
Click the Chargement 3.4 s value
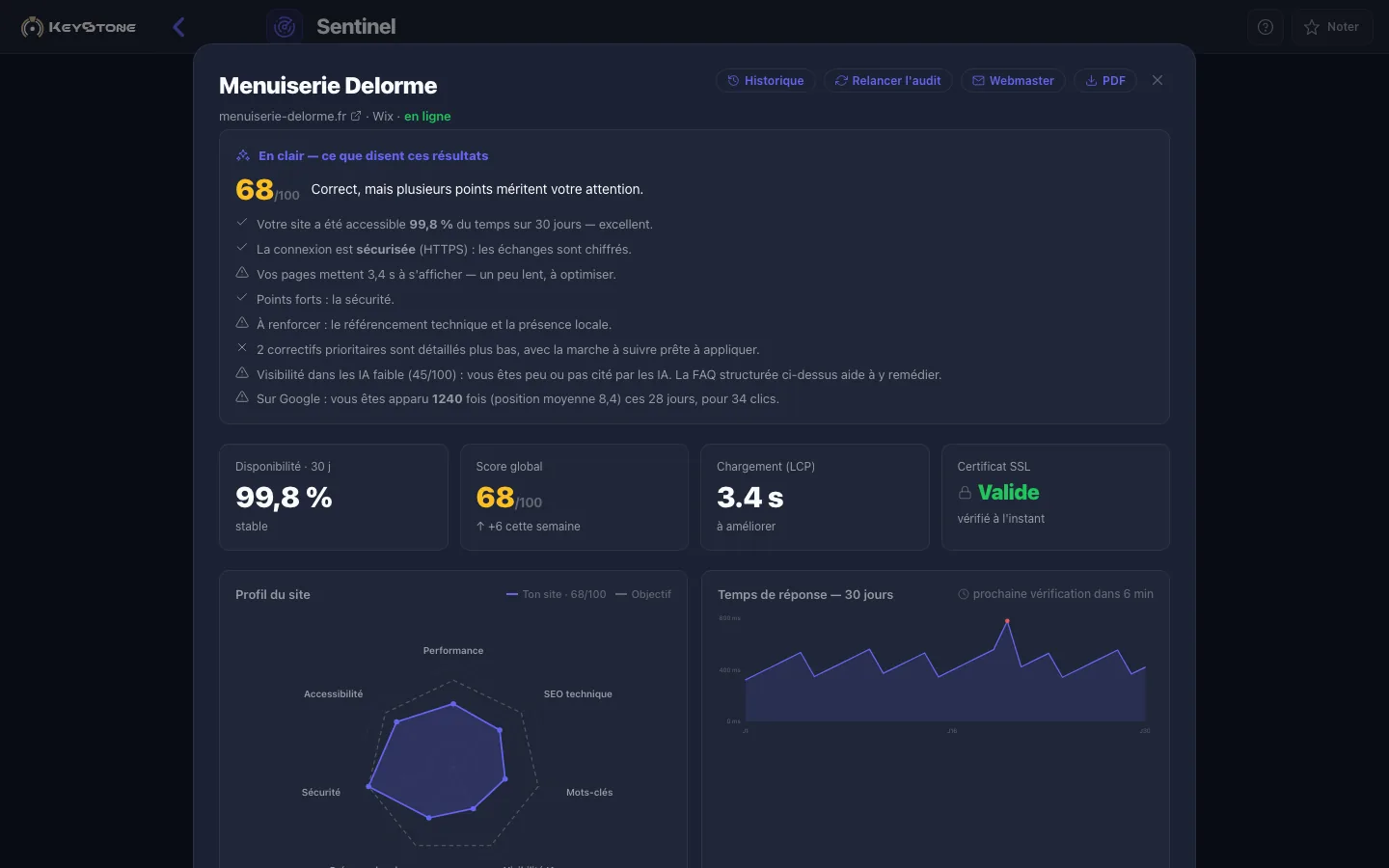click(x=749, y=498)
